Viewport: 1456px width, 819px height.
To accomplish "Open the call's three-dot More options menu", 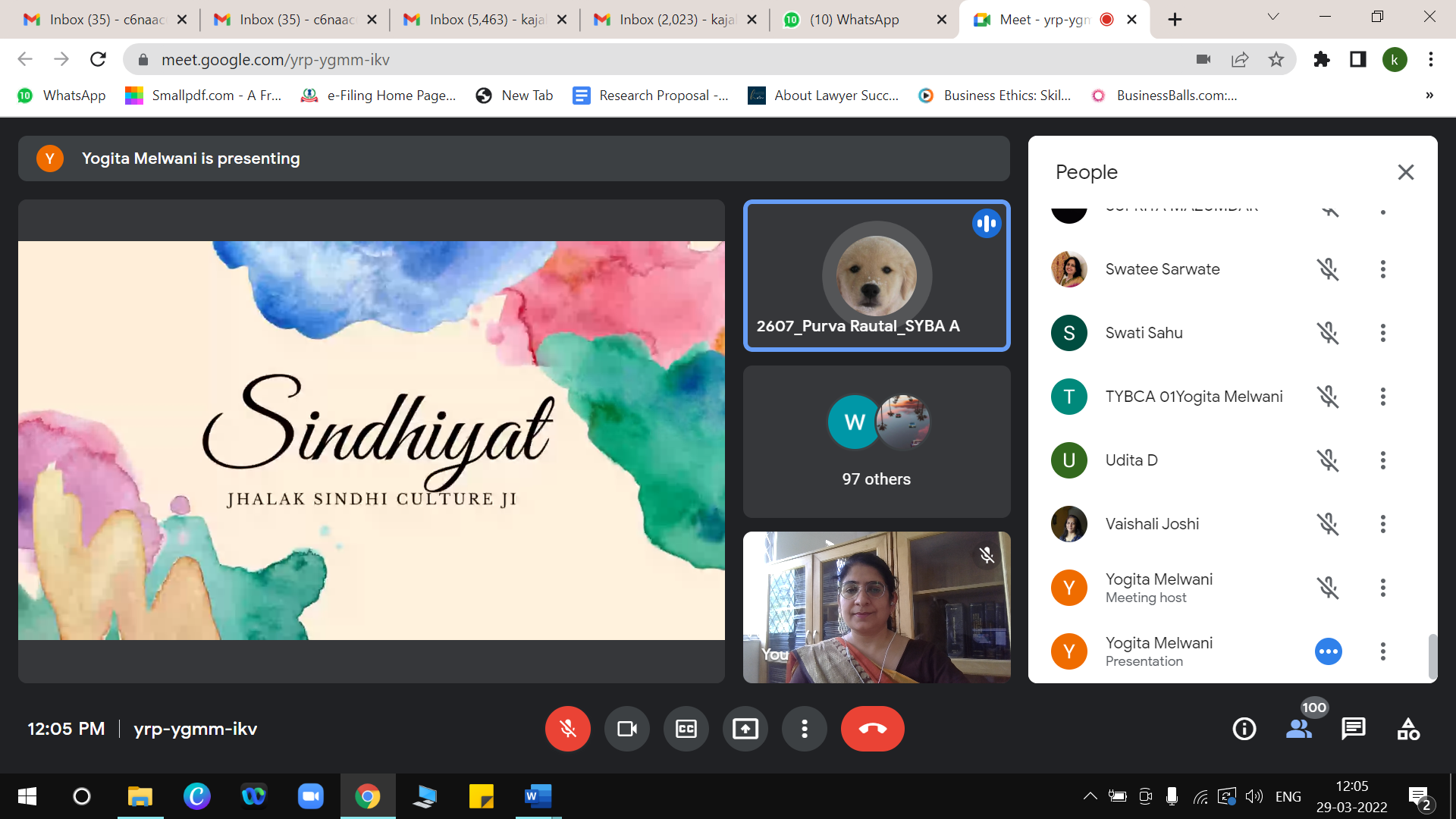I will 804,729.
